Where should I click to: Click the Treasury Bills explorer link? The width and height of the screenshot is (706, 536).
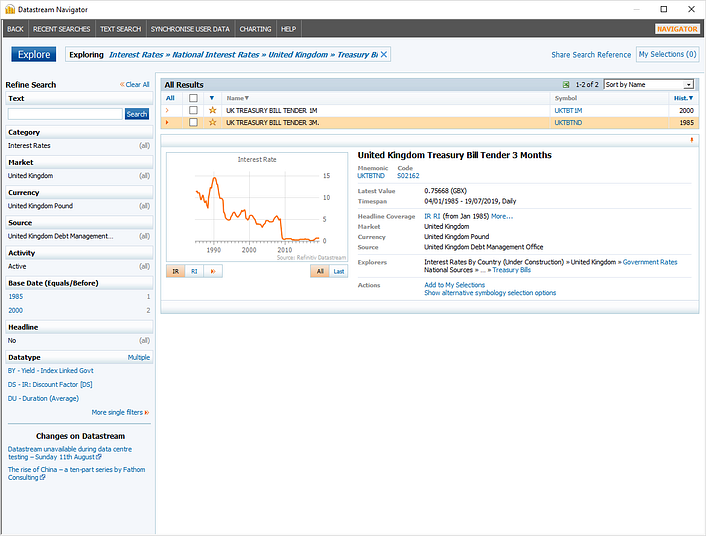[511, 270]
